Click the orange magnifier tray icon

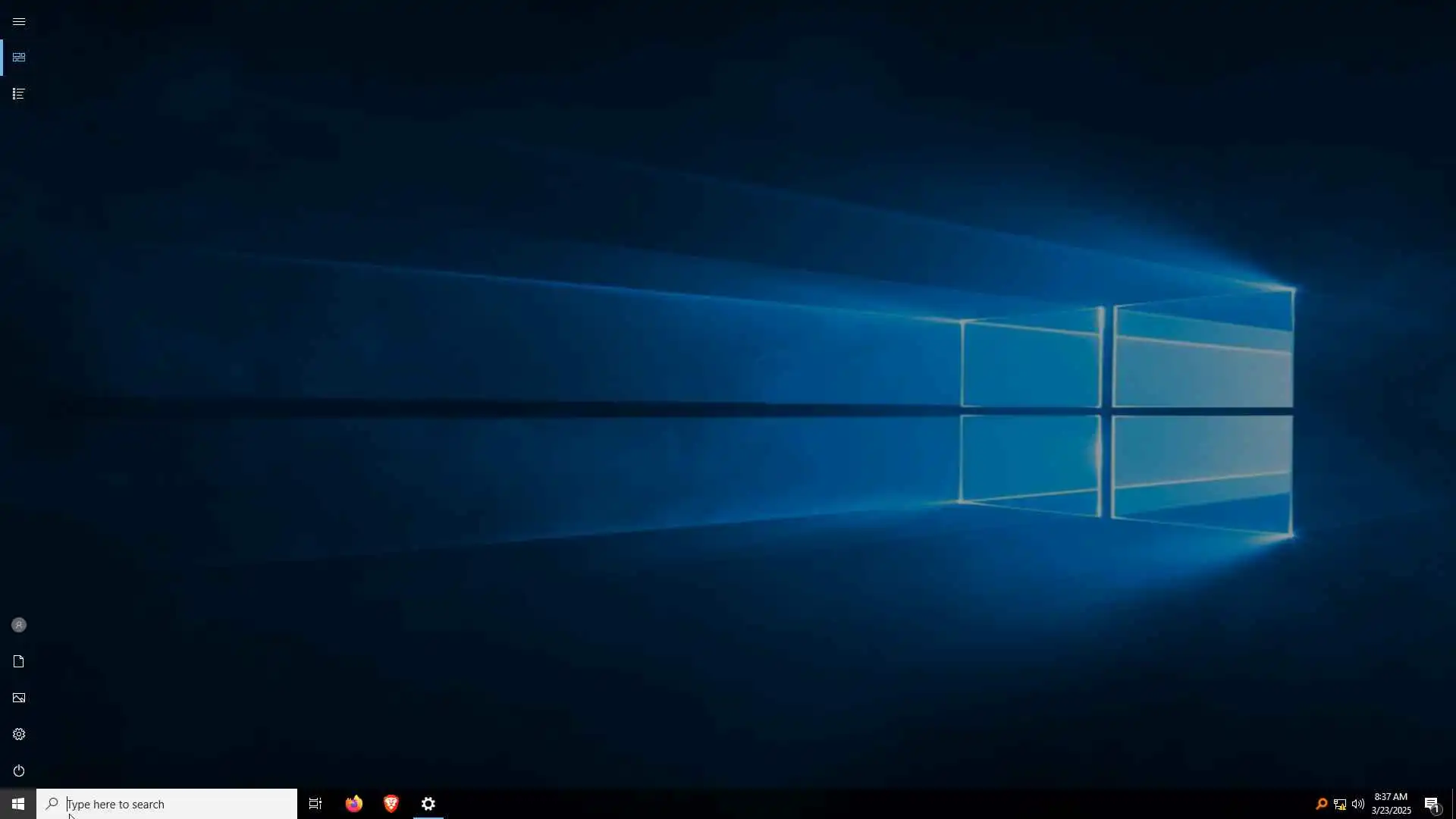[x=1321, y=804]
